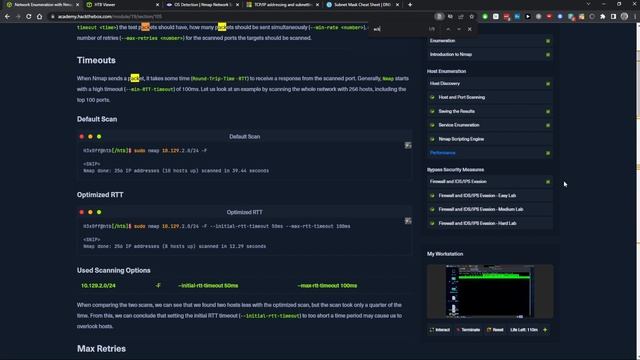Go back using the browser back arrow
The height and width of the screenshot is (360, 640).
pyautogui.click(x=7, y=17)
